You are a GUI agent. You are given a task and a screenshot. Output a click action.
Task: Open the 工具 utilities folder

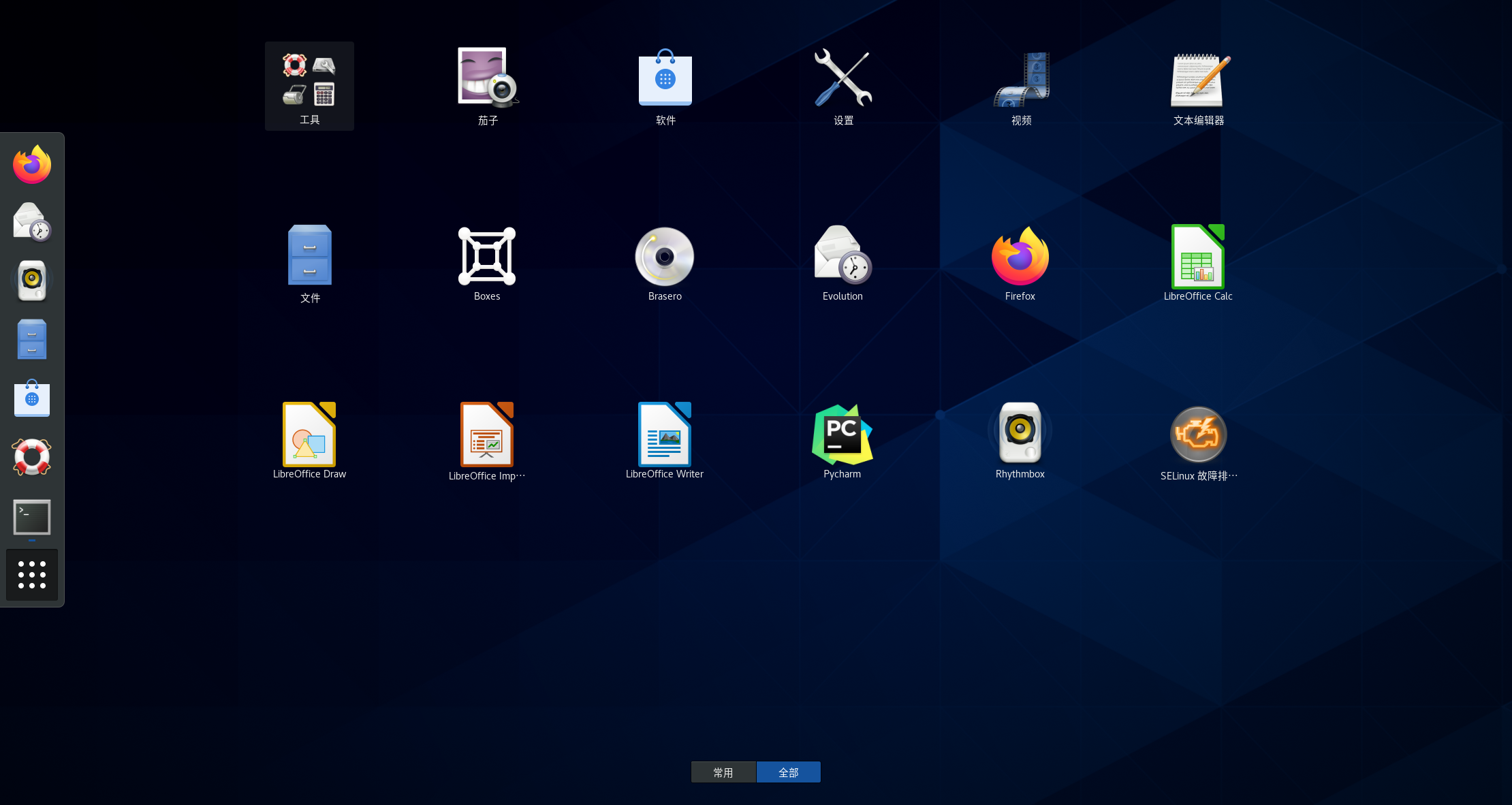click(309, 86)
